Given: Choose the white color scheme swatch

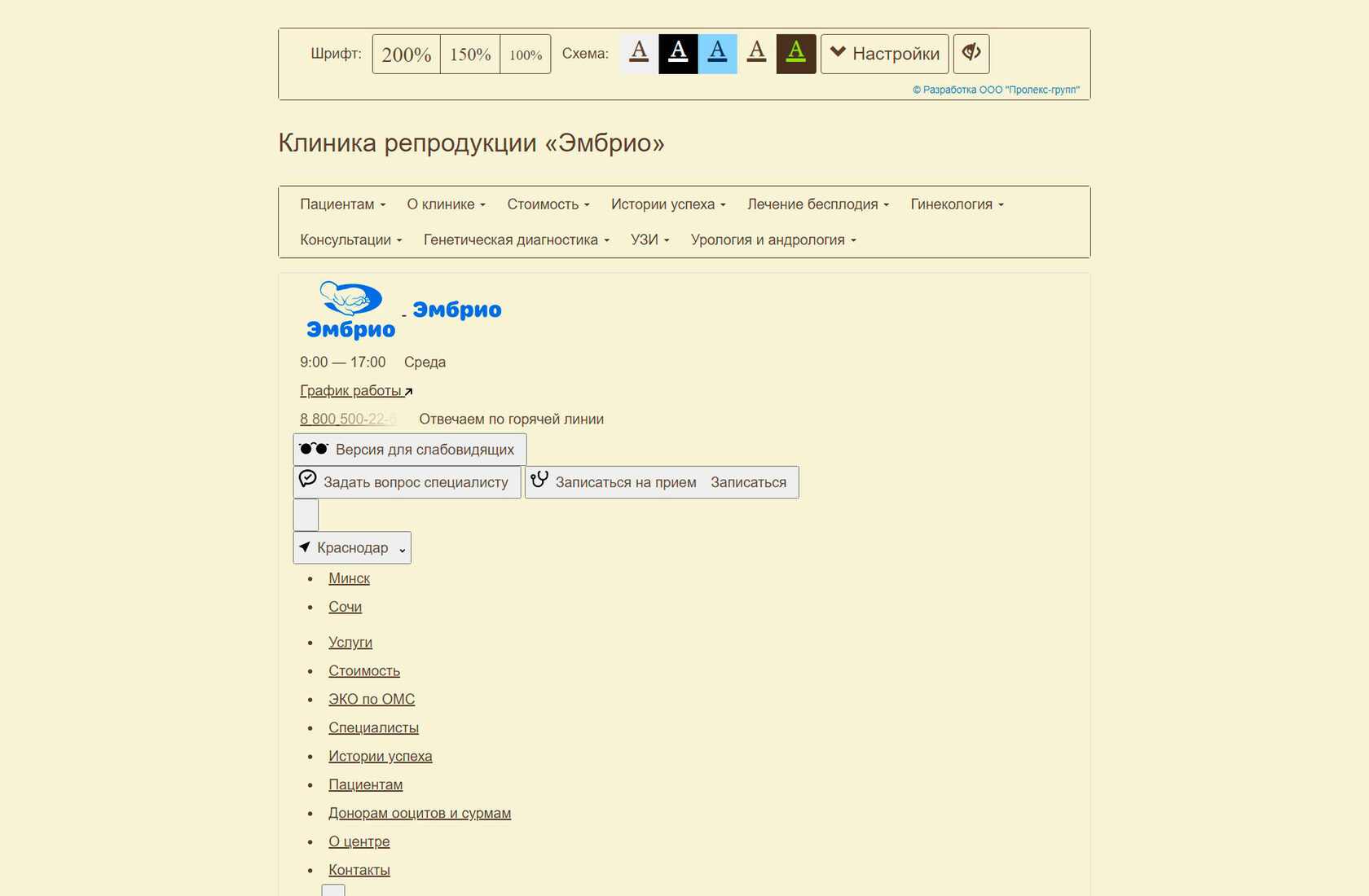Looking at the screenshot, I should 640,54.
